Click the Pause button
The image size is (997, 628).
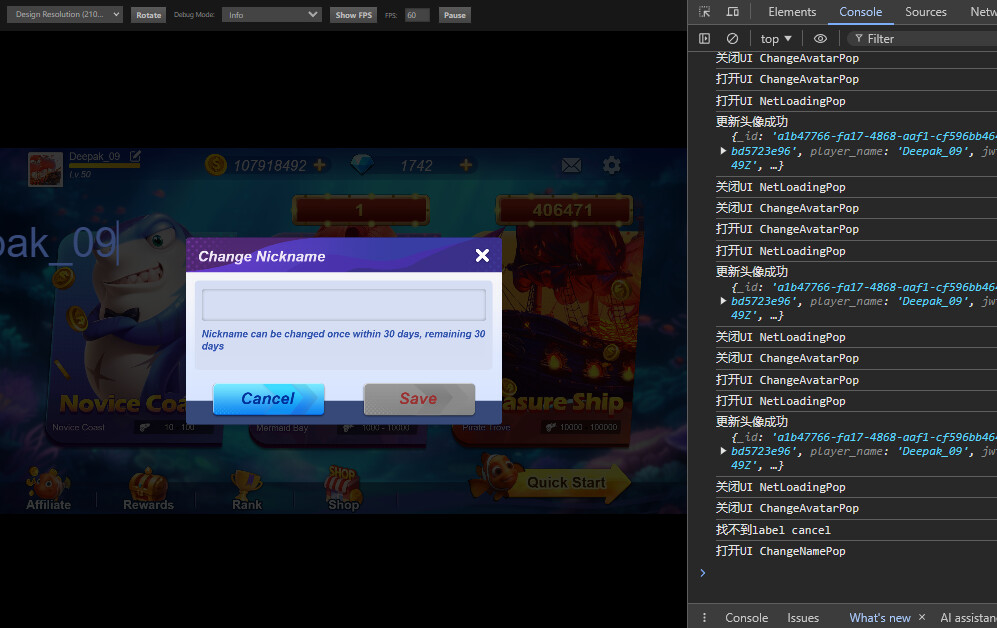[x=455, y=15]
